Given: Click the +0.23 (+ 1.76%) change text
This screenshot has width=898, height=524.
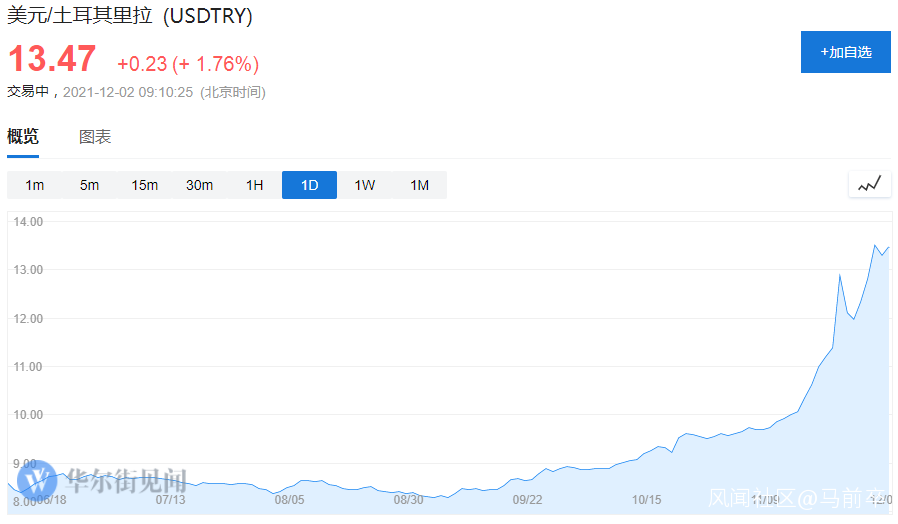Looking at the screenshot, I should pos(188,64).
